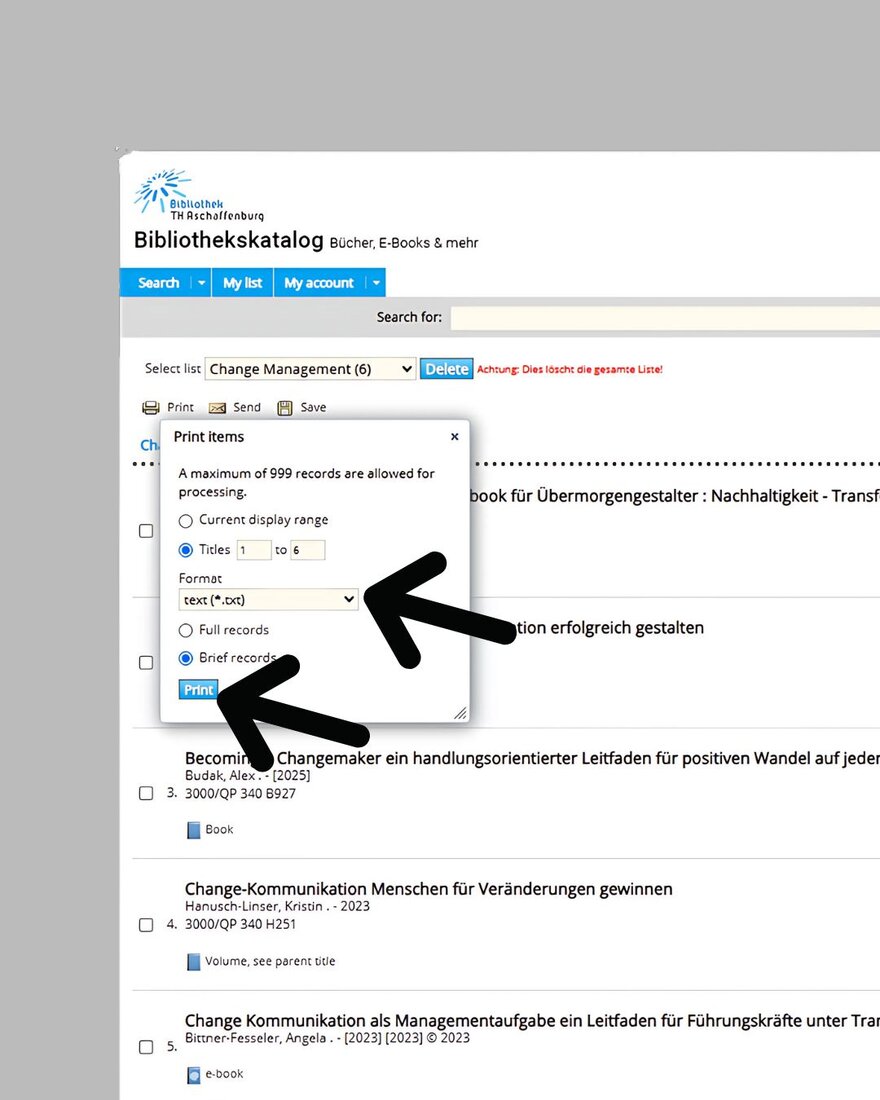Image resolution: width=880 pixels, height=1100 pixels.
Task: Click the Titles end number field
Action: click(x=307, y=550)
